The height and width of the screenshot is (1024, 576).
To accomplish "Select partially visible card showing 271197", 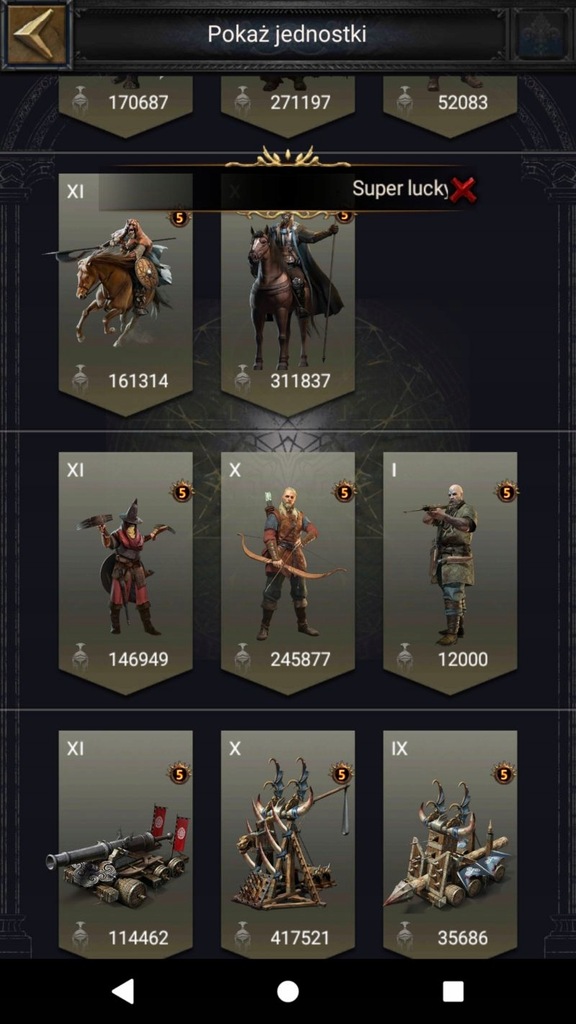I will [x=288, y=106].
